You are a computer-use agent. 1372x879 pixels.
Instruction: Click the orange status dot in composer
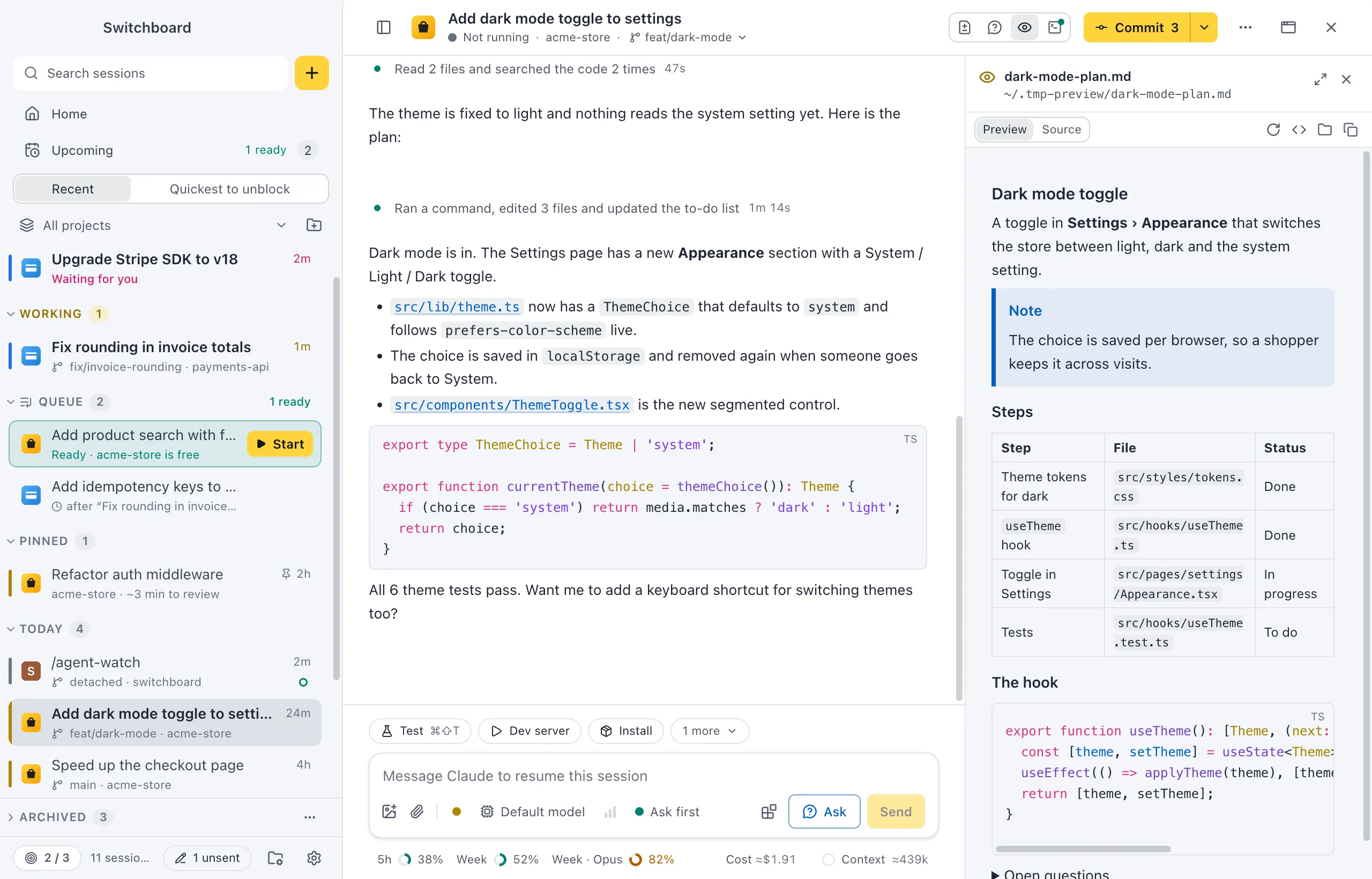[x=457, y=811]
